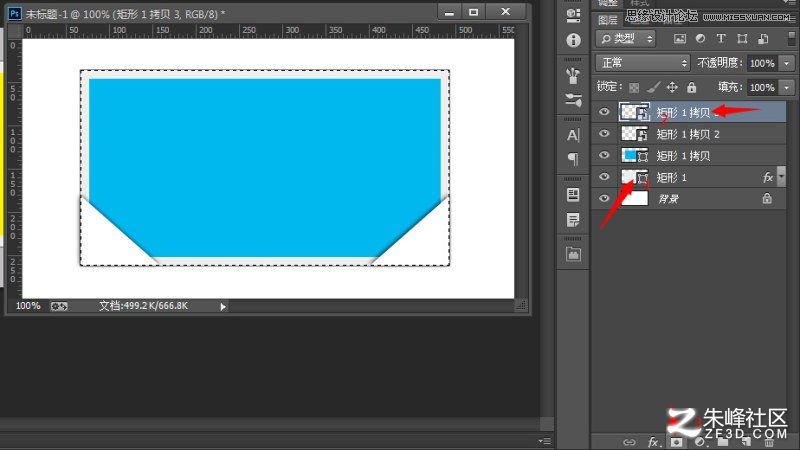This screenshot has height=450, width=800.
Task: Open the Brush settings panel icon
Action: pyautogui.click(x=573, y=99)
